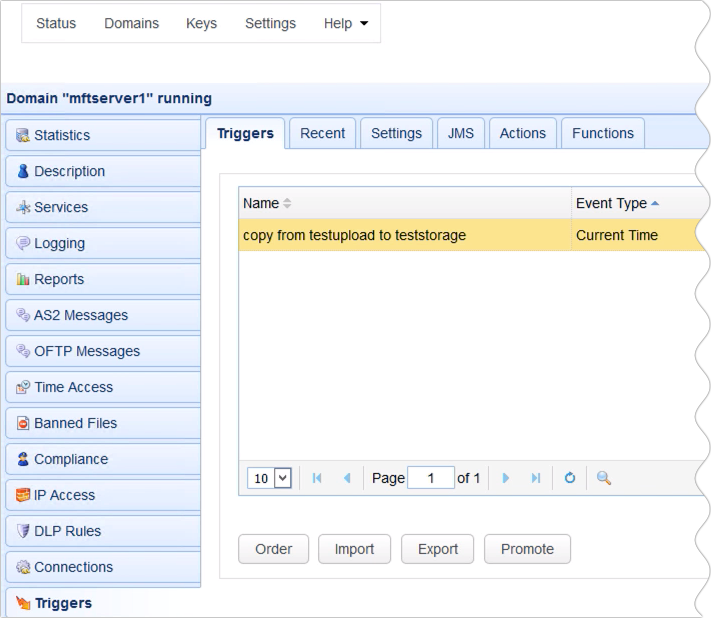Click the Export button
711x618 pixels.
tap(437, 549)
